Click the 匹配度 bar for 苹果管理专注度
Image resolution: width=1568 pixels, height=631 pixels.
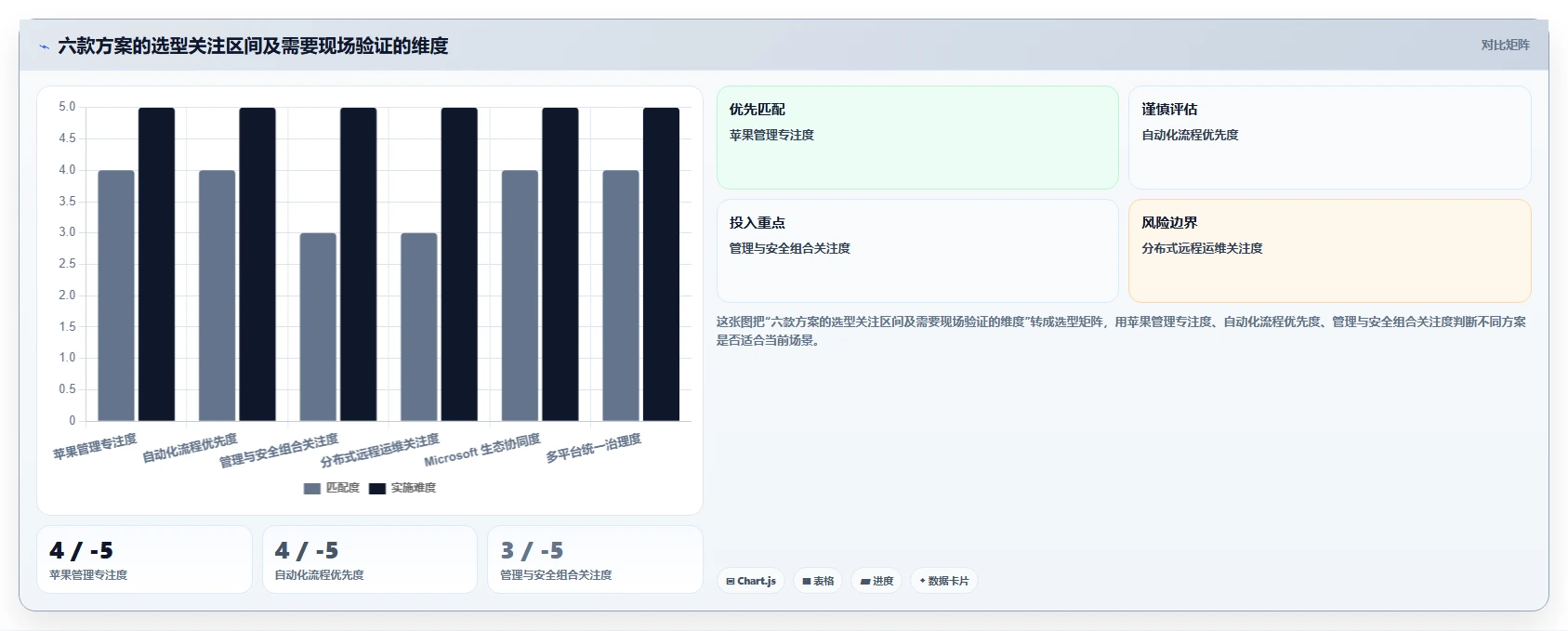pos(116,296)
